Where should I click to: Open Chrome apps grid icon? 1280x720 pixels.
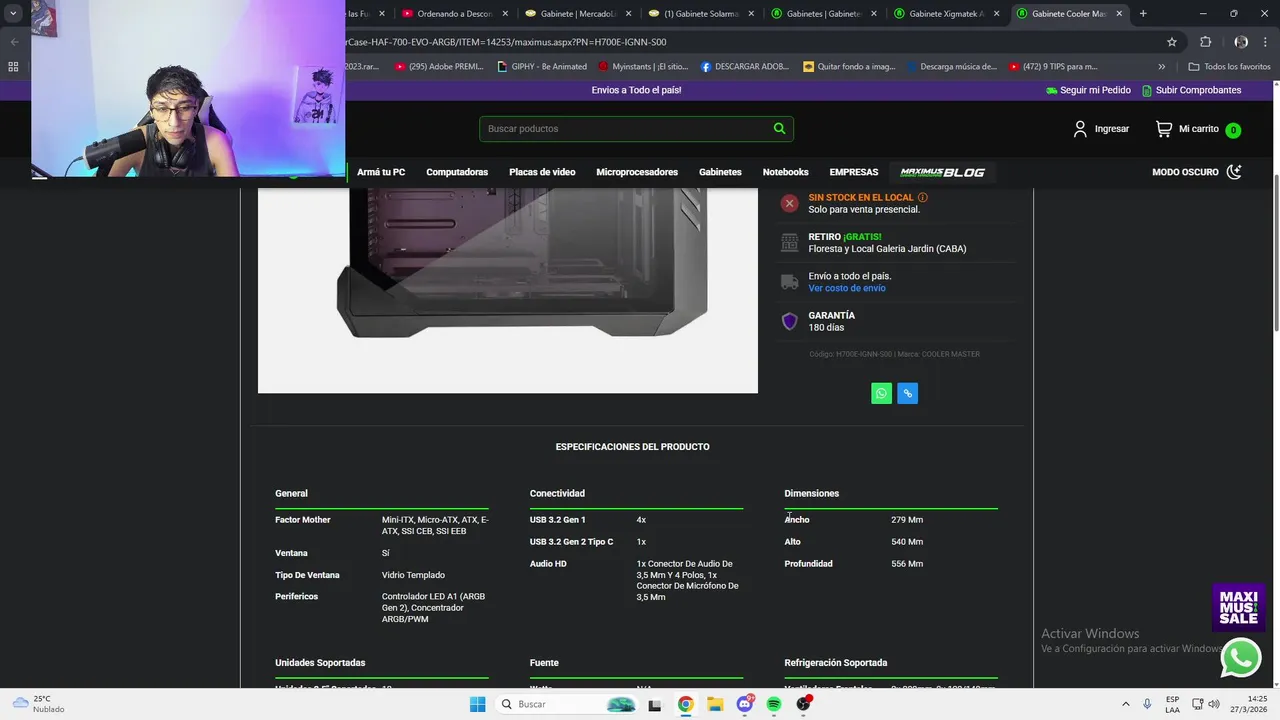[13, 67]
